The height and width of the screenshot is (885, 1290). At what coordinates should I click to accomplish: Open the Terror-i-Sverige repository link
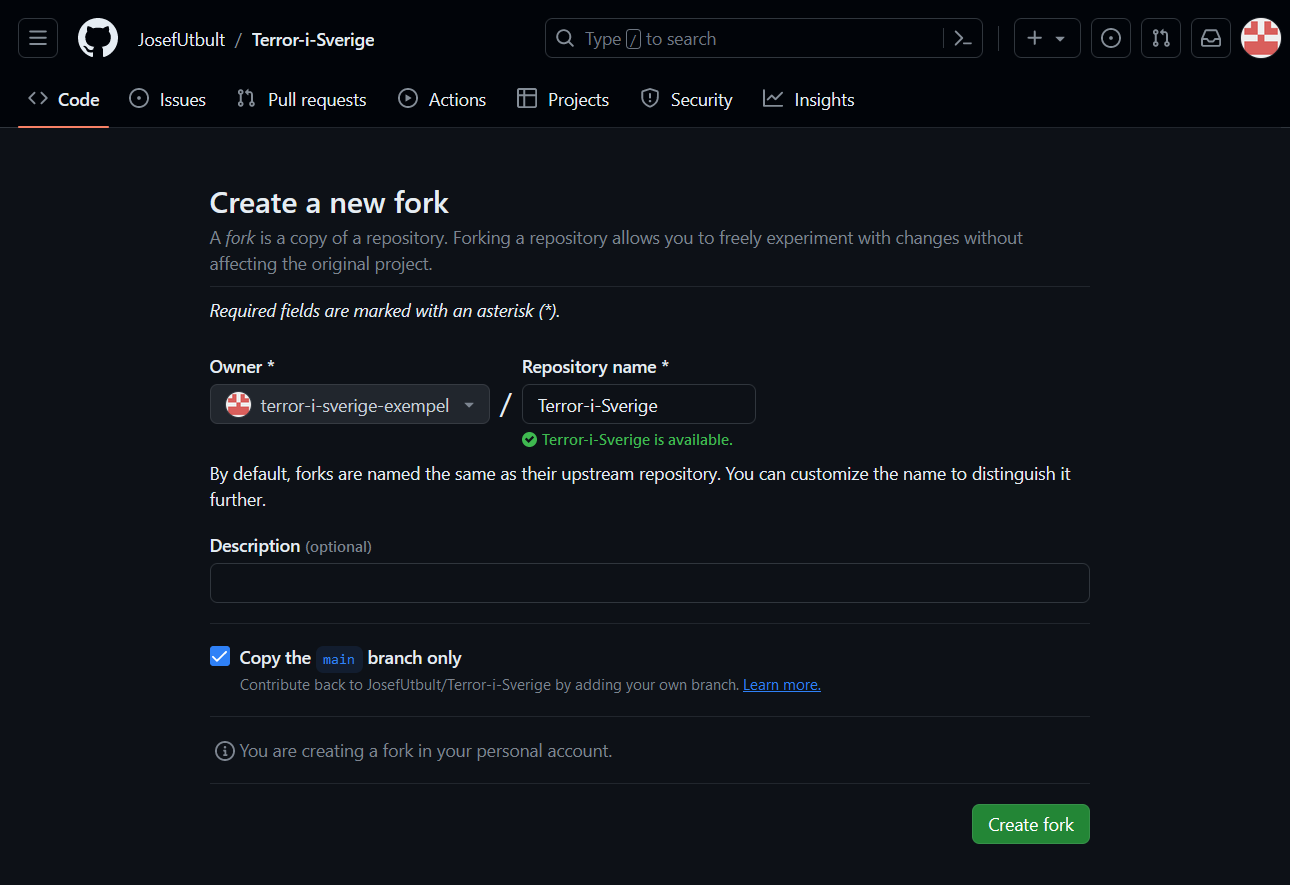coord(313,40)
